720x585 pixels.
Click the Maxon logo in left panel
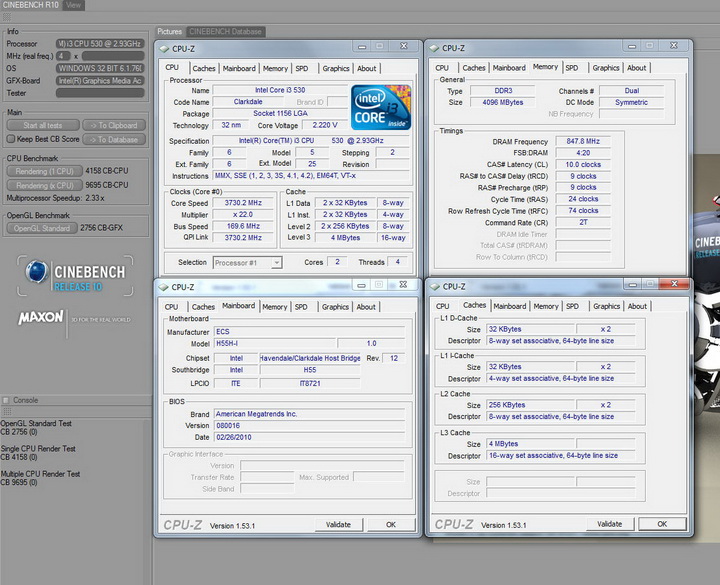[41, 318]
